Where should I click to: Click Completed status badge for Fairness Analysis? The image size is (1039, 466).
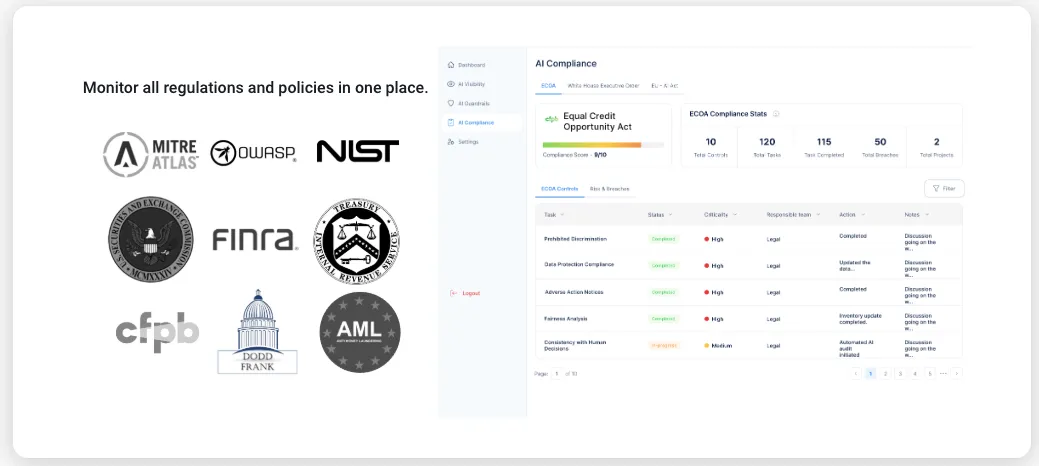pyautogui.click(x=663, y=319)
